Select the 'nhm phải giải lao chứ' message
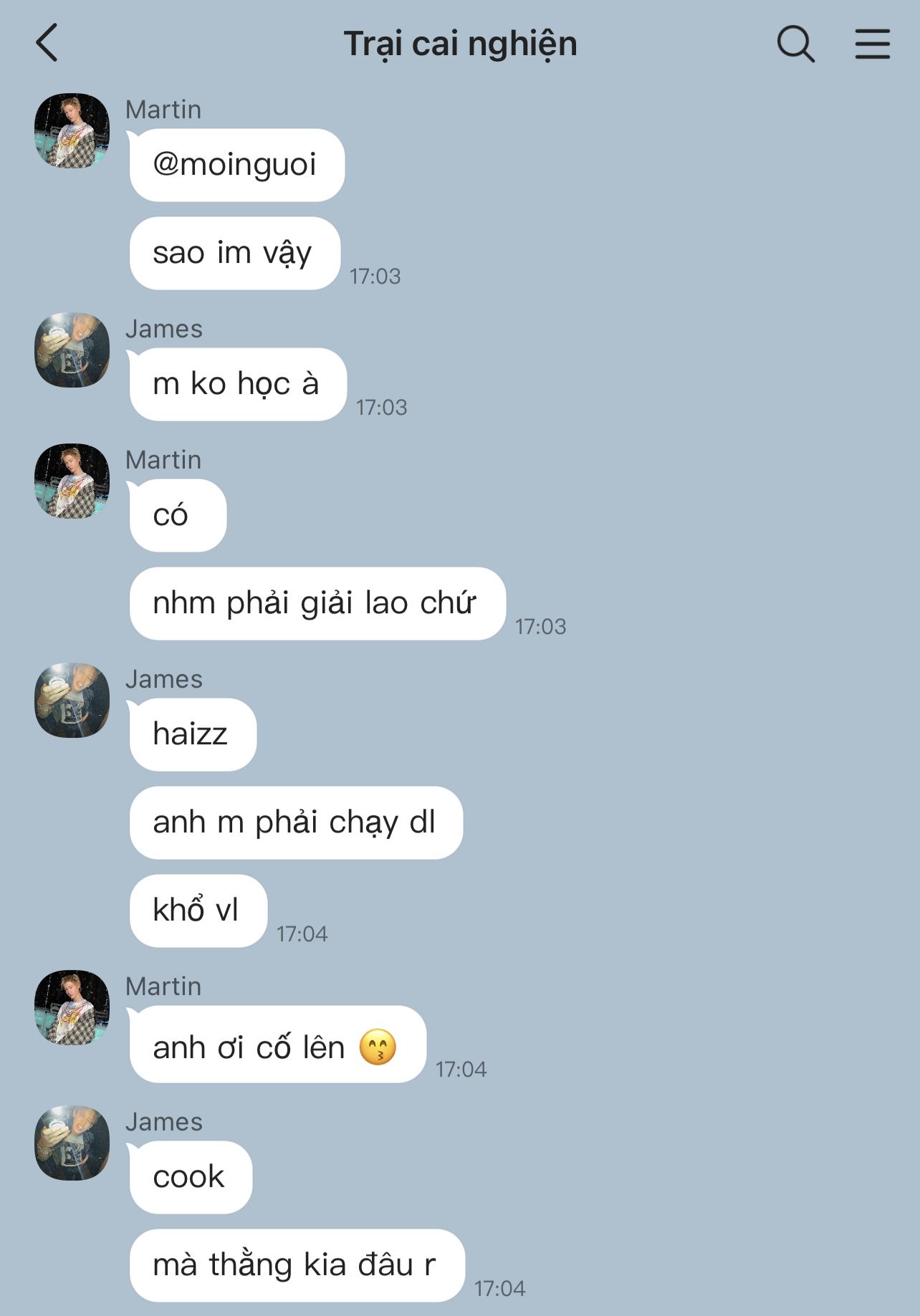Viewport: 920px width, 1316px height. [317, 603]
